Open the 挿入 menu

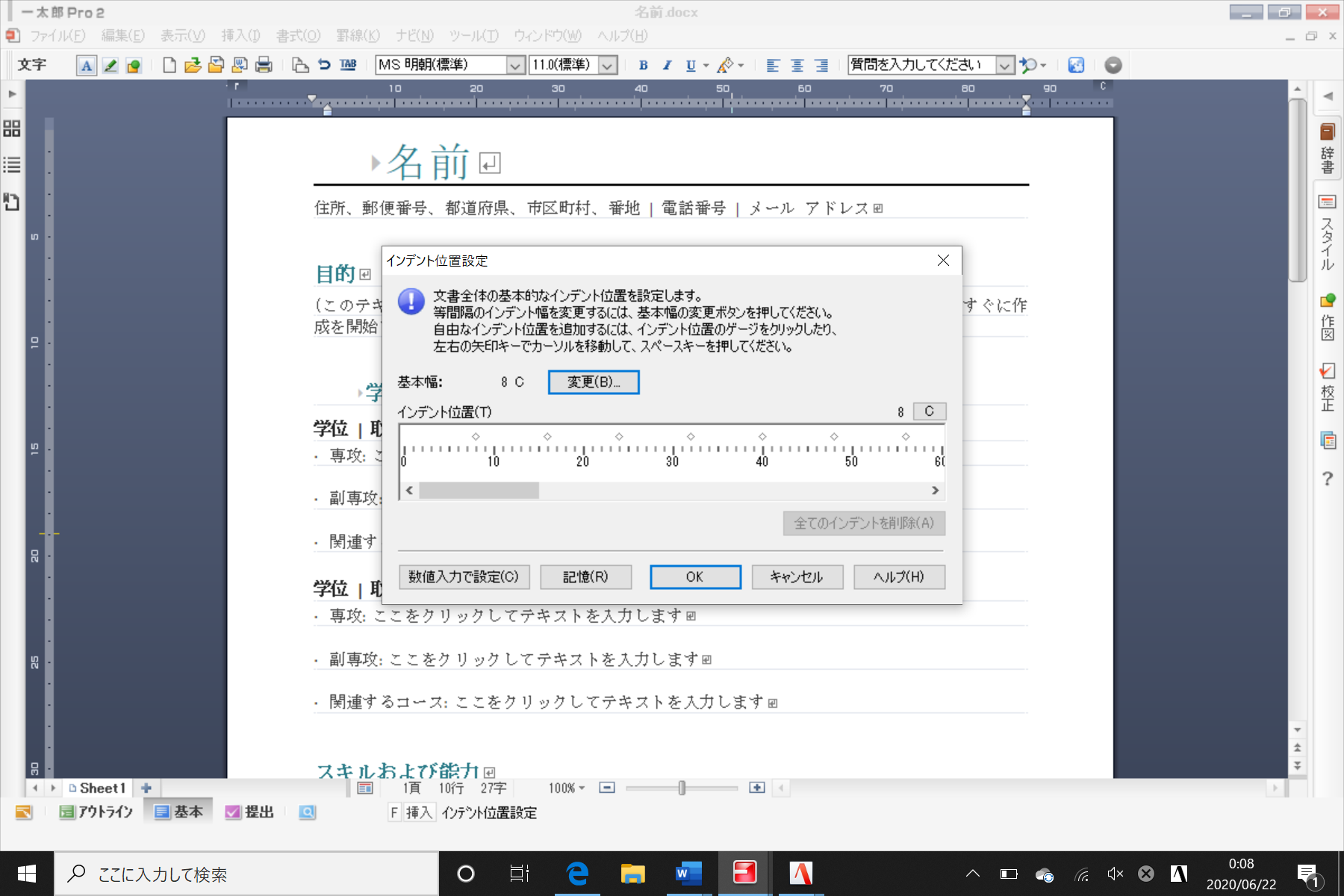[239, 36]
